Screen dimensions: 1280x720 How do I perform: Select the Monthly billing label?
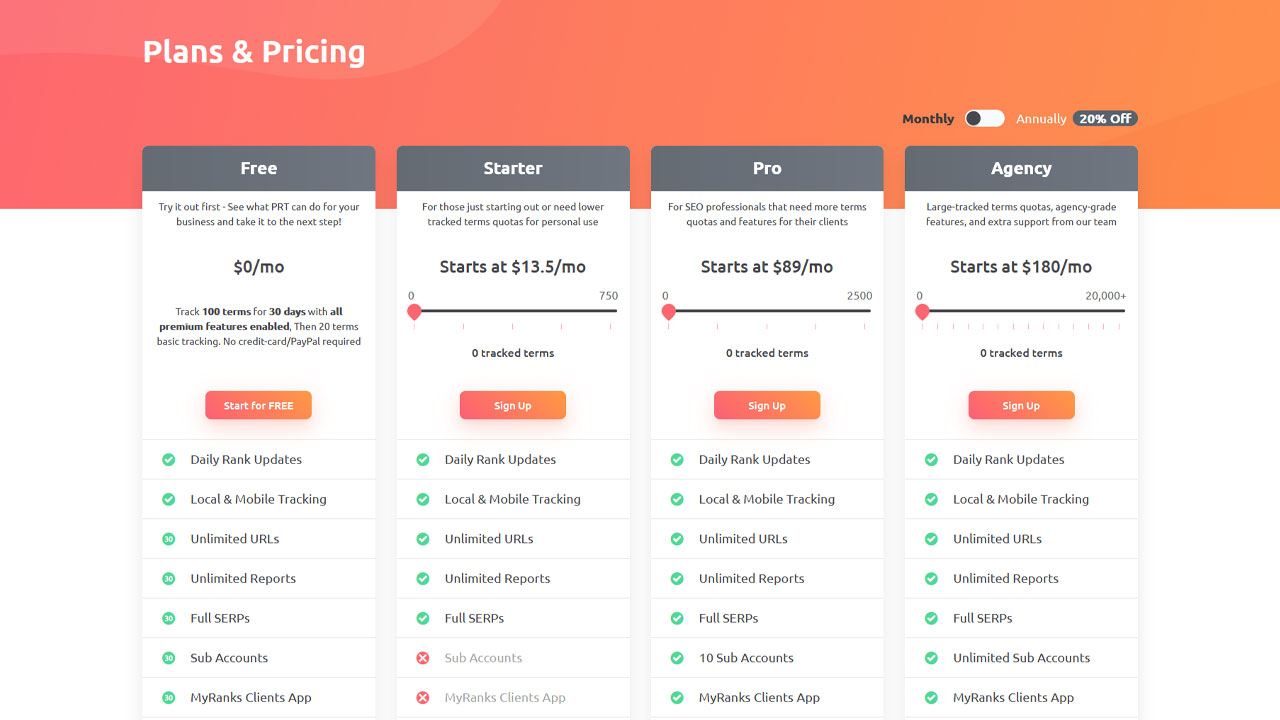click(928, 118)
